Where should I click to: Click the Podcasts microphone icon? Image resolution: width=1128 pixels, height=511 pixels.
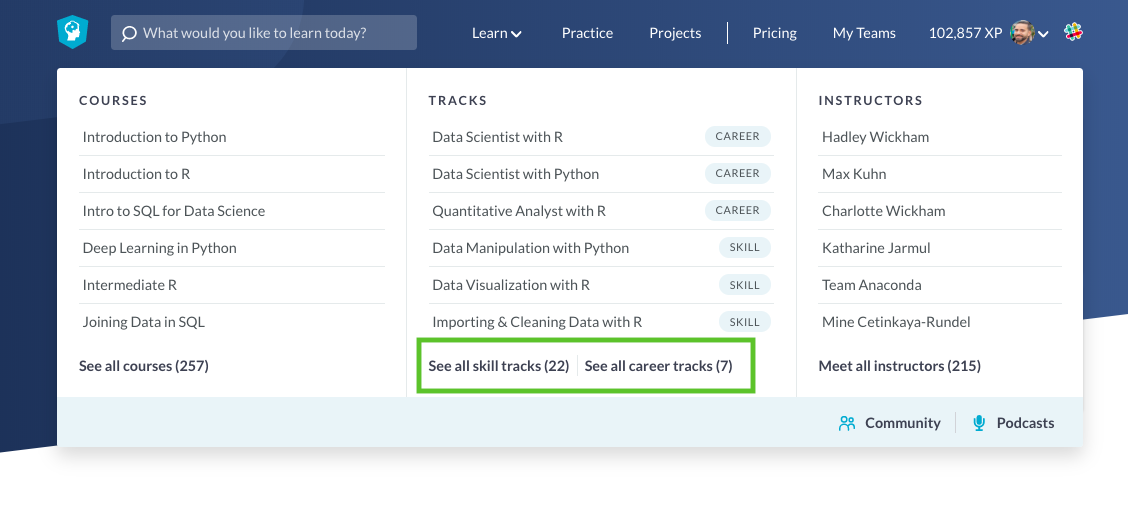[x=979, y=423]
